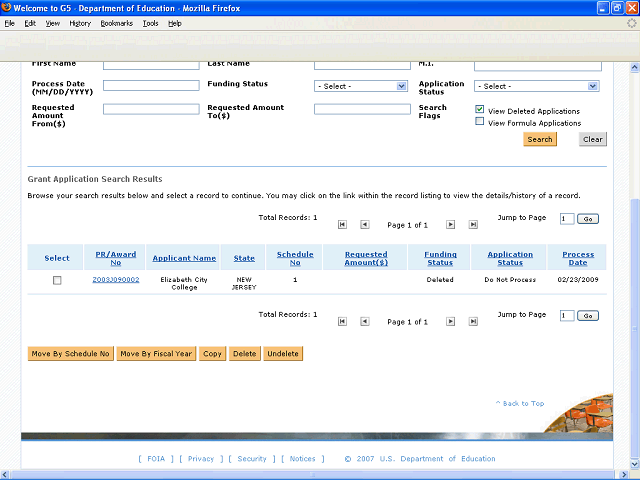Viewport: 640px width, 480px height.
Task: Click upper Go button beside Jump to Page
Action: 588,219
